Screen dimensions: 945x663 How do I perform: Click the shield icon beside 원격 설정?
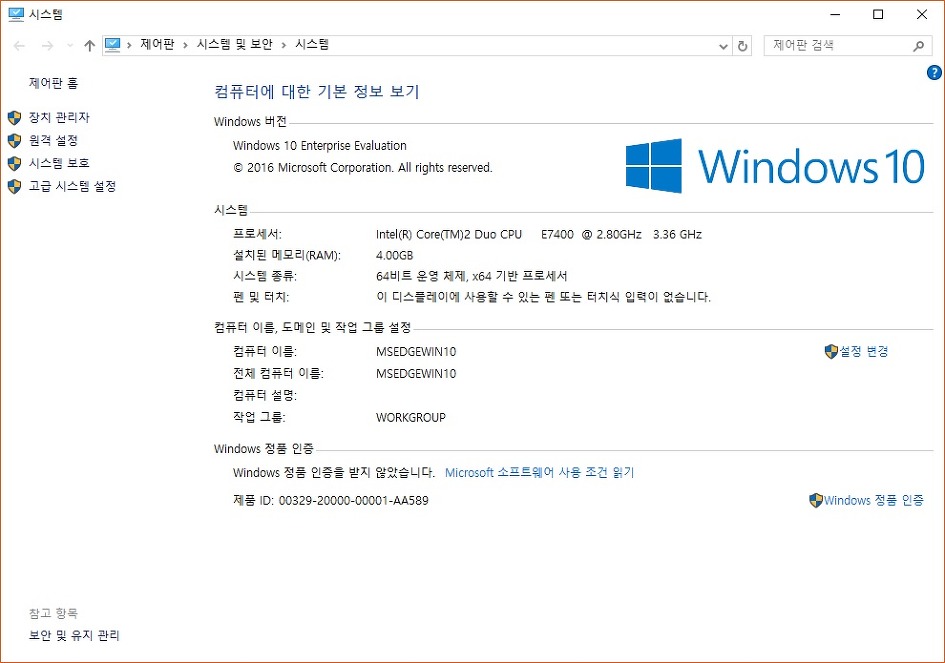coord(14,140)
